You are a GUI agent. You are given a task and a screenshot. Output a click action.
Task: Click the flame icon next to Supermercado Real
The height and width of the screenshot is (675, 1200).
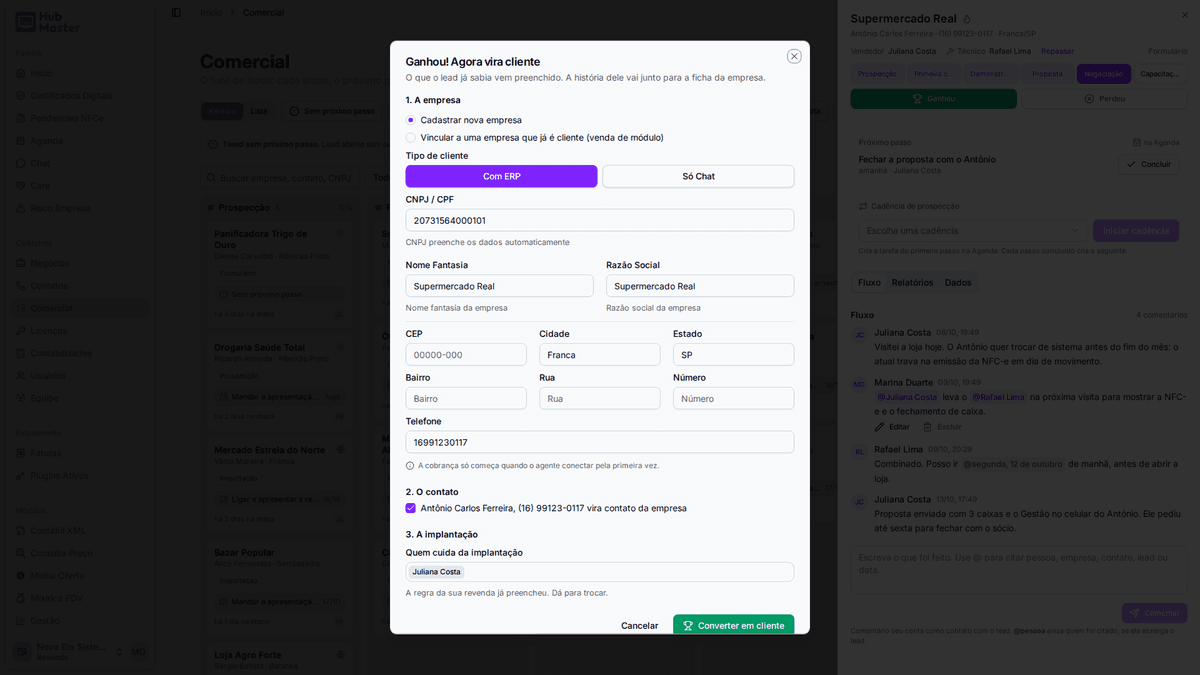967,19
